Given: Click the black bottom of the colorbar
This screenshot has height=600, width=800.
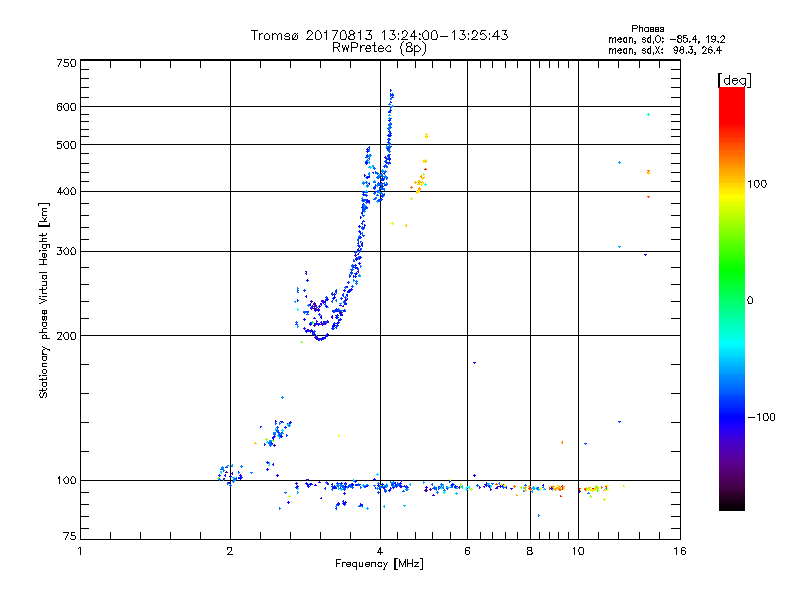Looking at the screenshot, I should pos(732,503).
